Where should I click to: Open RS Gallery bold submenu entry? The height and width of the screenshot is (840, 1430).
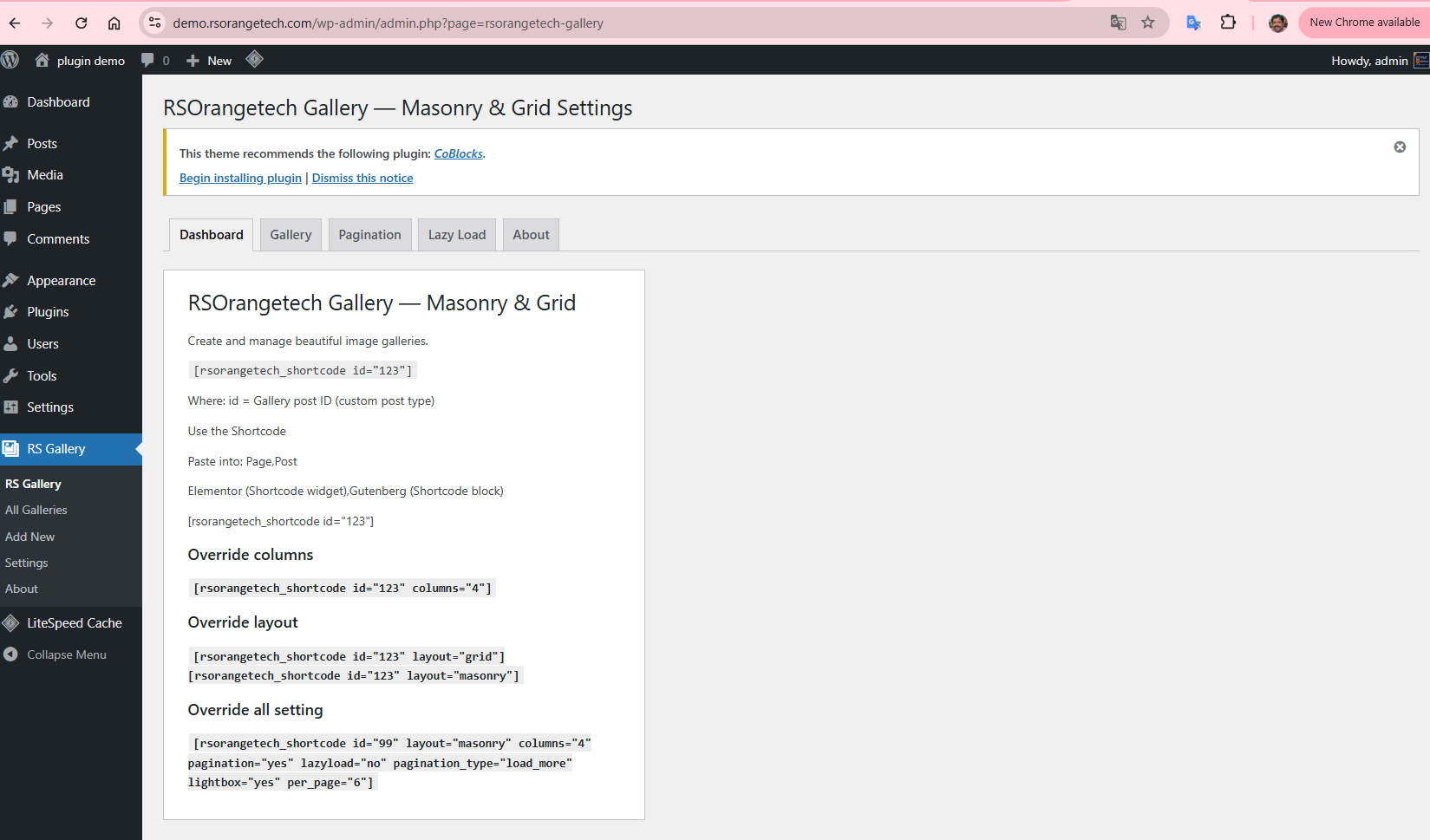click(x=33, y=484)
